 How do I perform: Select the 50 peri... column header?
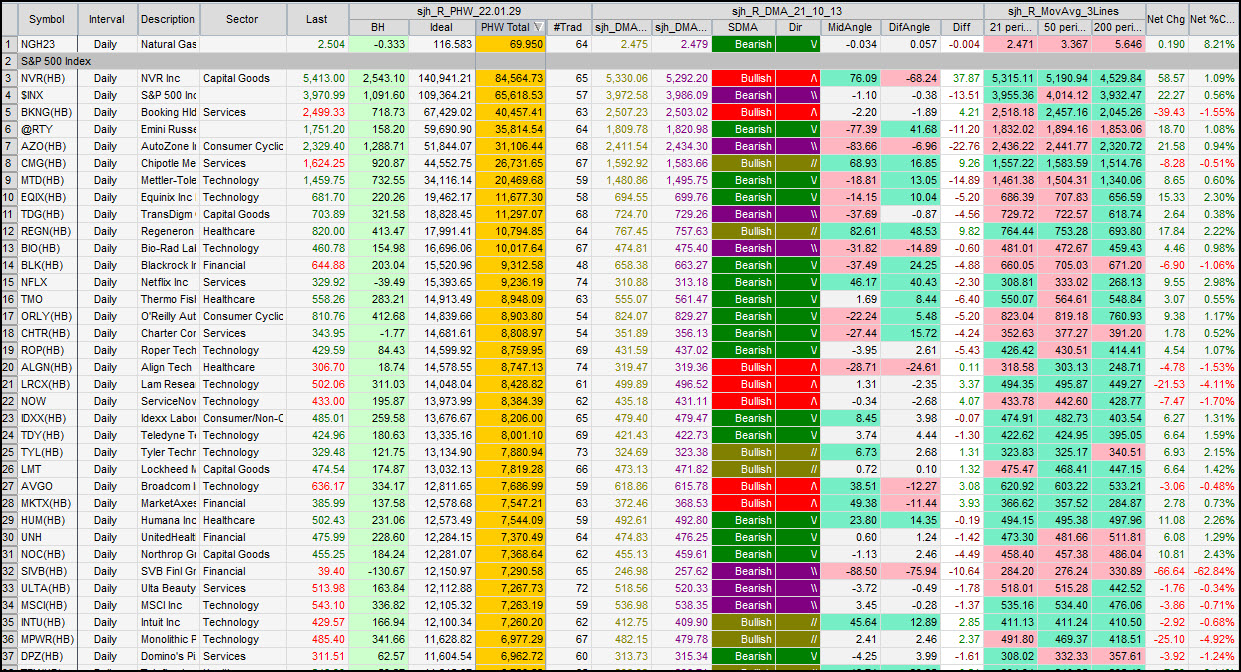point(1064,27)
